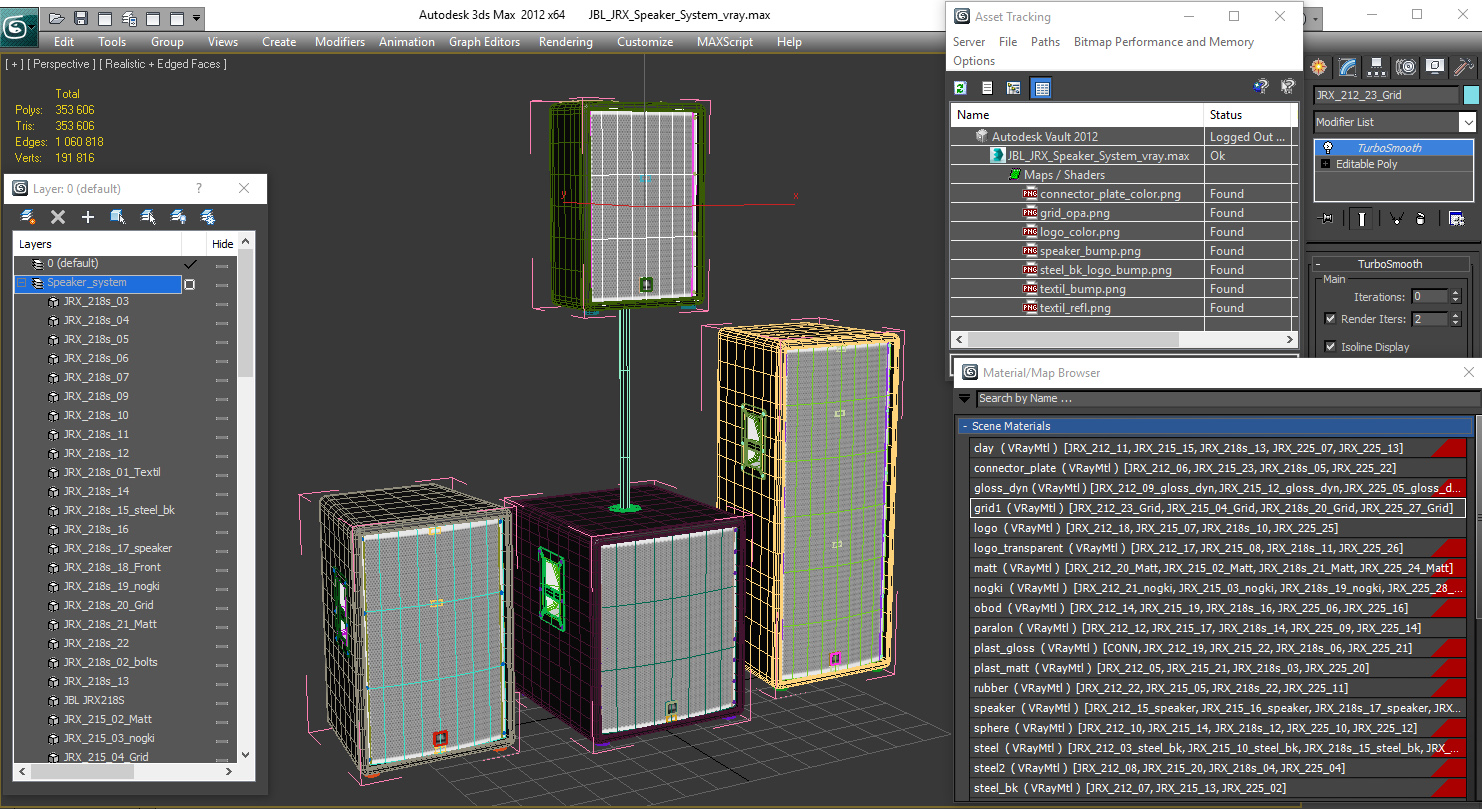Click Freeze/Unfreeze All Layers icon

point(208,216)
